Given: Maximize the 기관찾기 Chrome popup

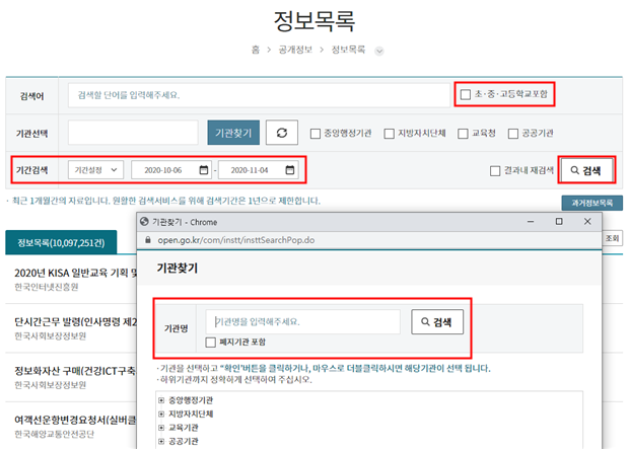Looking at the screenshot, I should pyautogui.click(x=559, y=221).
